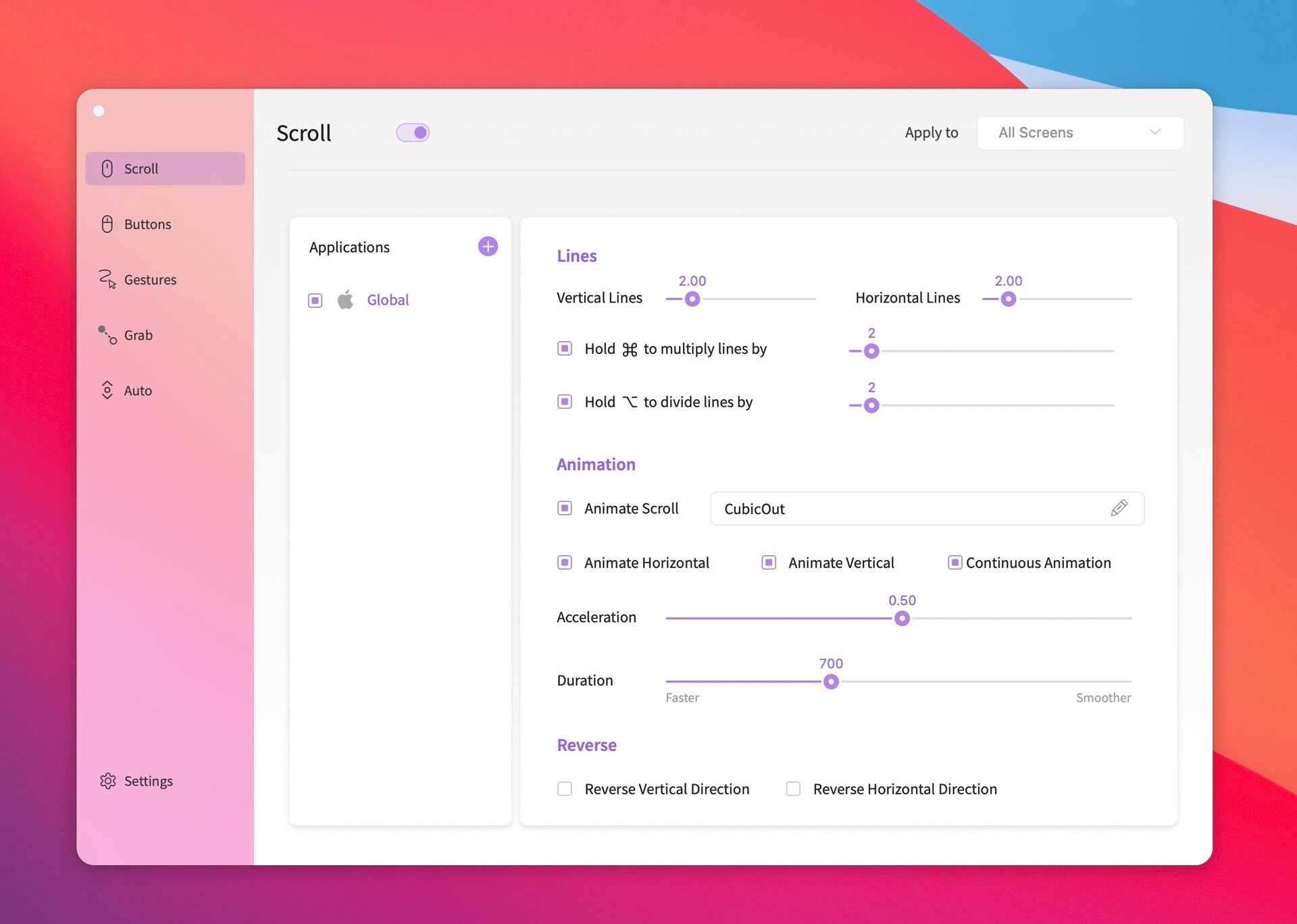Click the Buttons mouse icon in sidebar
The width and height of the screenshot is (1297, 924).
click(x=107, y=224)
